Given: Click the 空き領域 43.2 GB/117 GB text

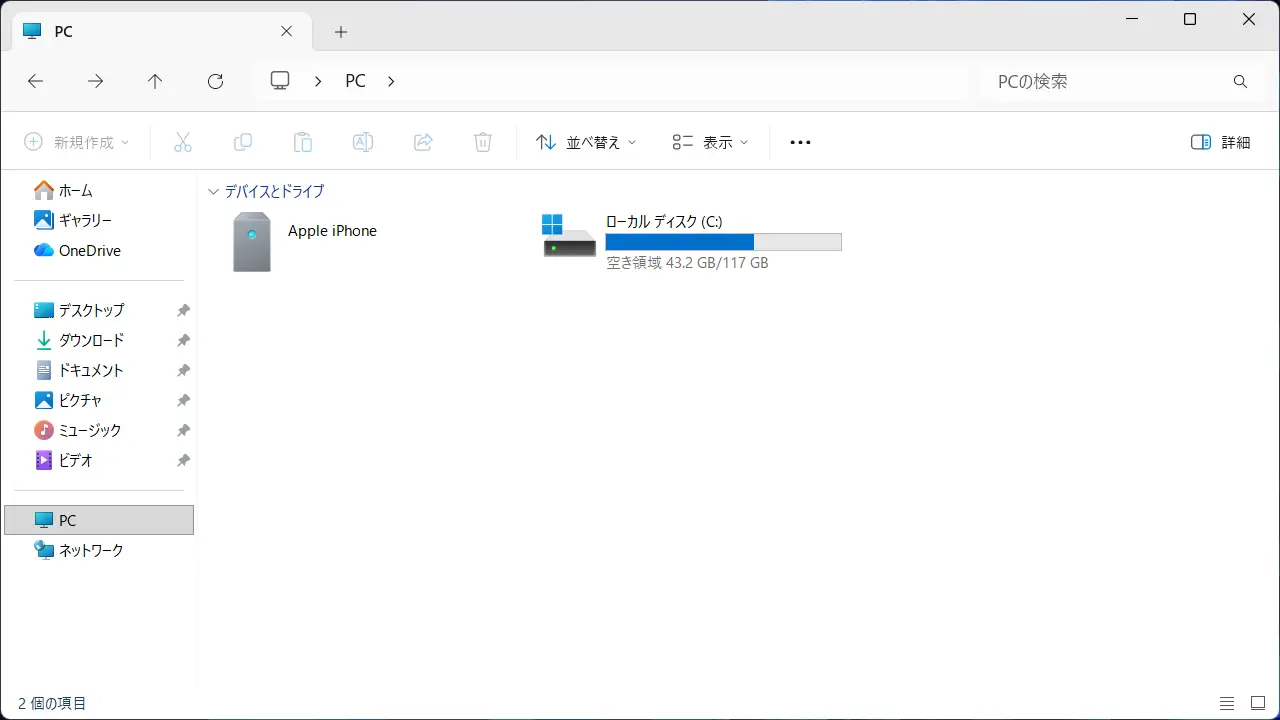Looking at the screenshot, I should 687,263.
